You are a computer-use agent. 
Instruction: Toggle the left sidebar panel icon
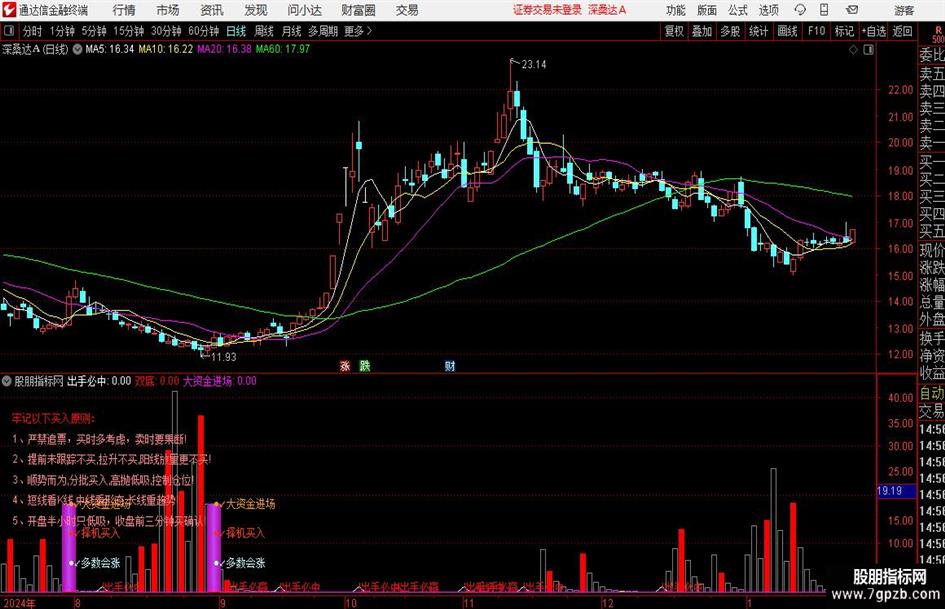8,31
